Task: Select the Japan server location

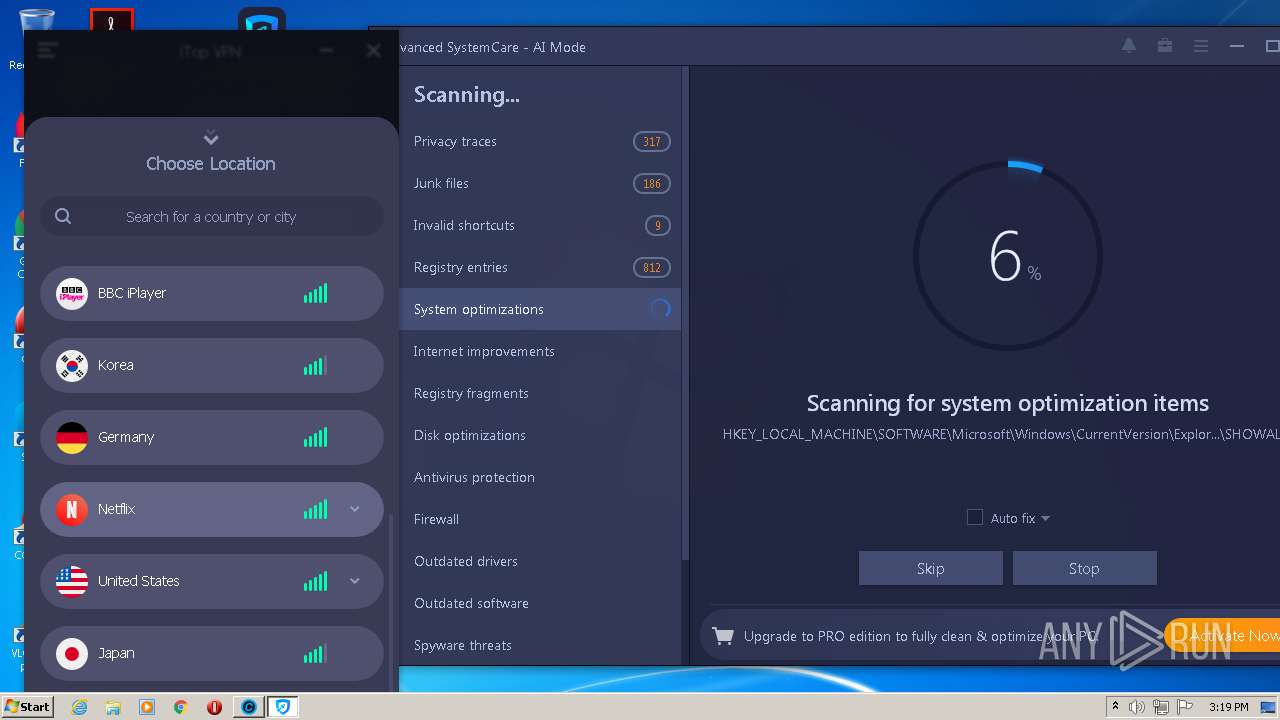Action: [212, 653]
